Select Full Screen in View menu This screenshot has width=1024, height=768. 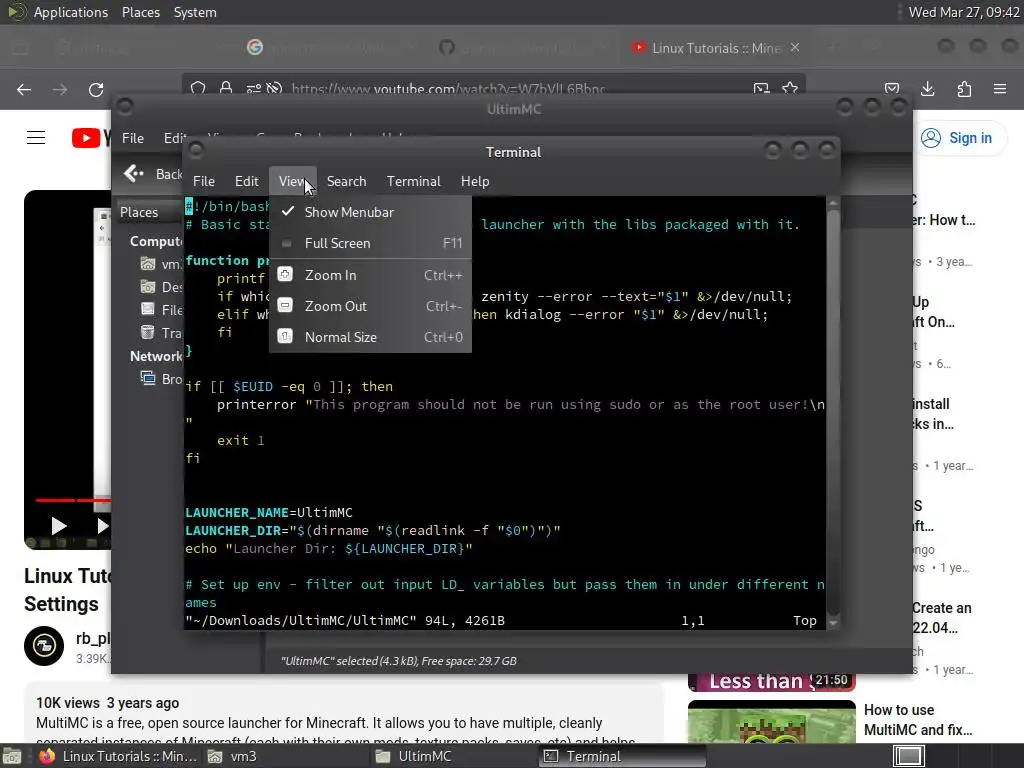pos(370,243)
